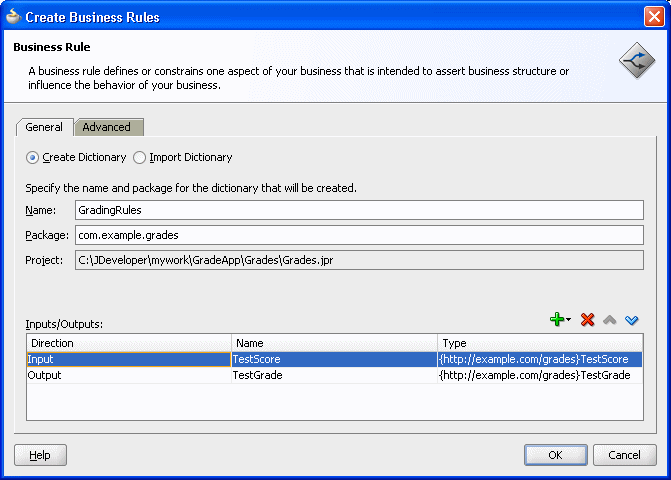Click the Package field com.example.grades
Viewport: 671px width, 480px height.
coord(359,235)
